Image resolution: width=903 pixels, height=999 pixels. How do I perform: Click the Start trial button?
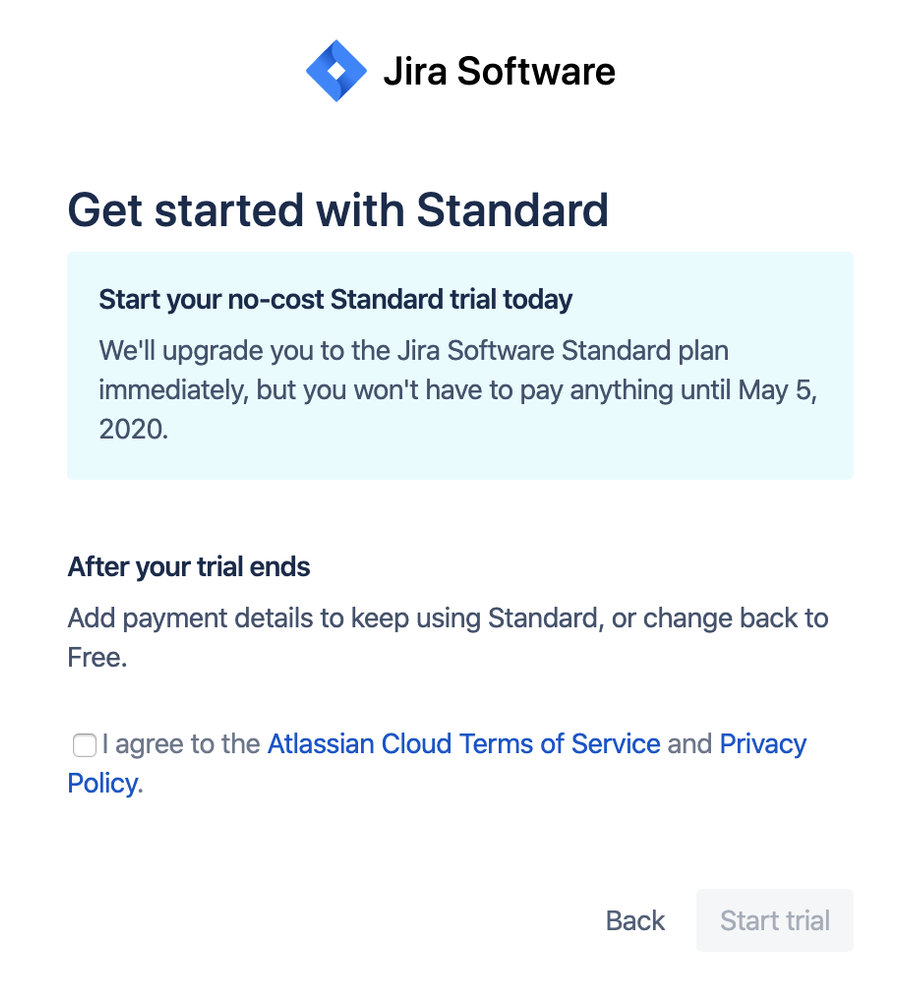click(x=774, y=920)
